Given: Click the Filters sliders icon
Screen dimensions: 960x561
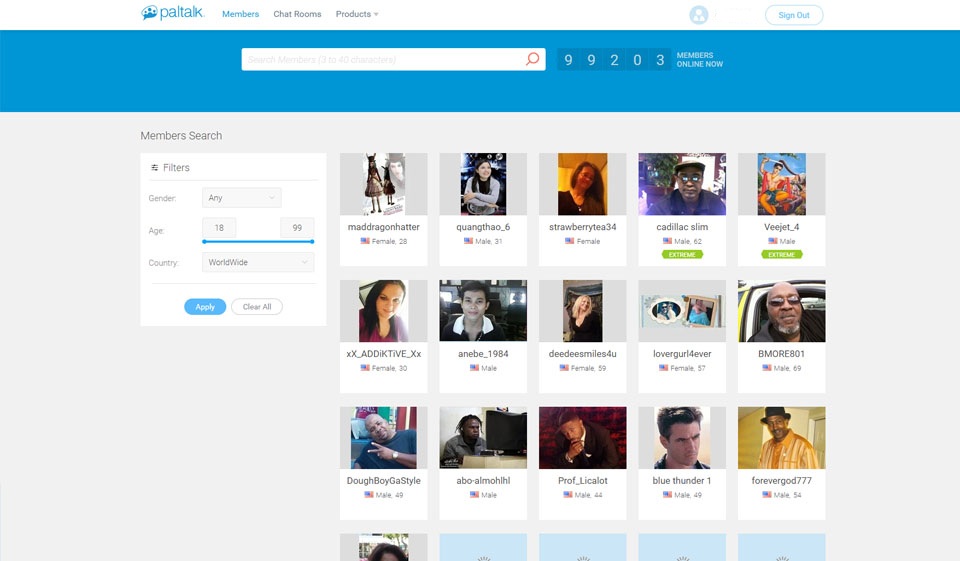Looking at the screenshot, I should (x=154, y=168).
